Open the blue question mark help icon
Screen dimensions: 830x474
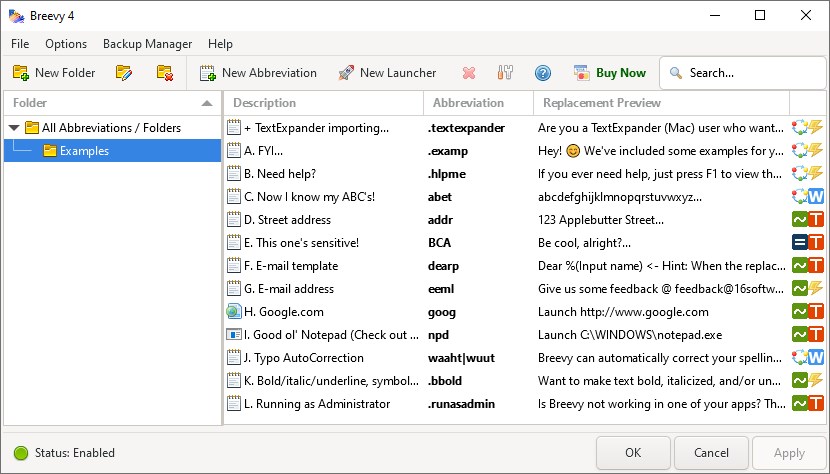tap(543, 73)
